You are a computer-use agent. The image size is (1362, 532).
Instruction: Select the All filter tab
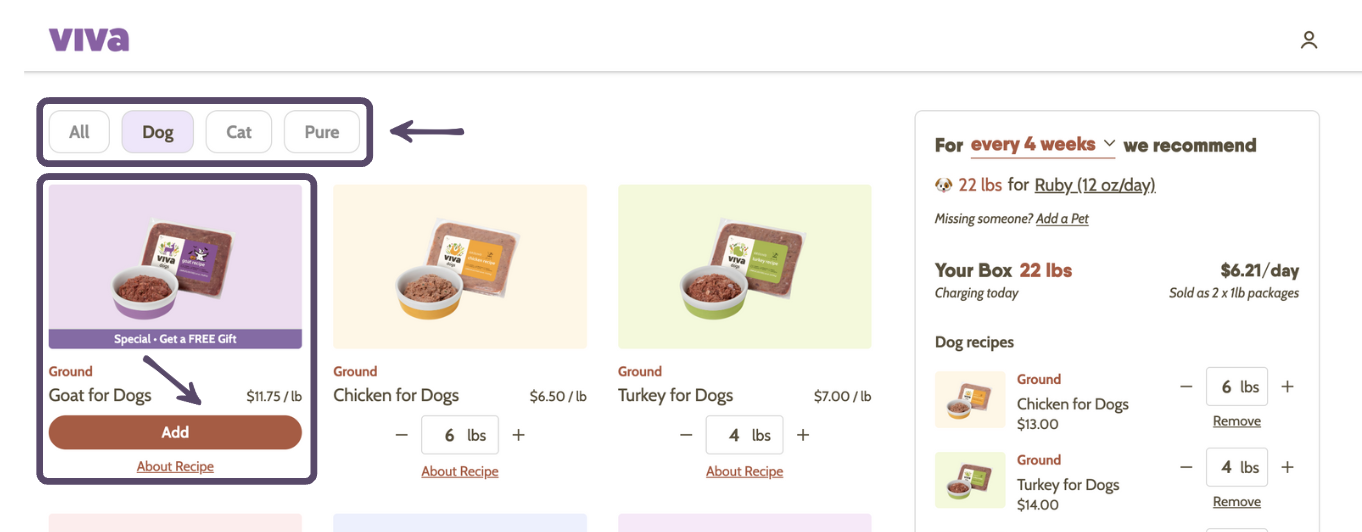click(79, 132)
